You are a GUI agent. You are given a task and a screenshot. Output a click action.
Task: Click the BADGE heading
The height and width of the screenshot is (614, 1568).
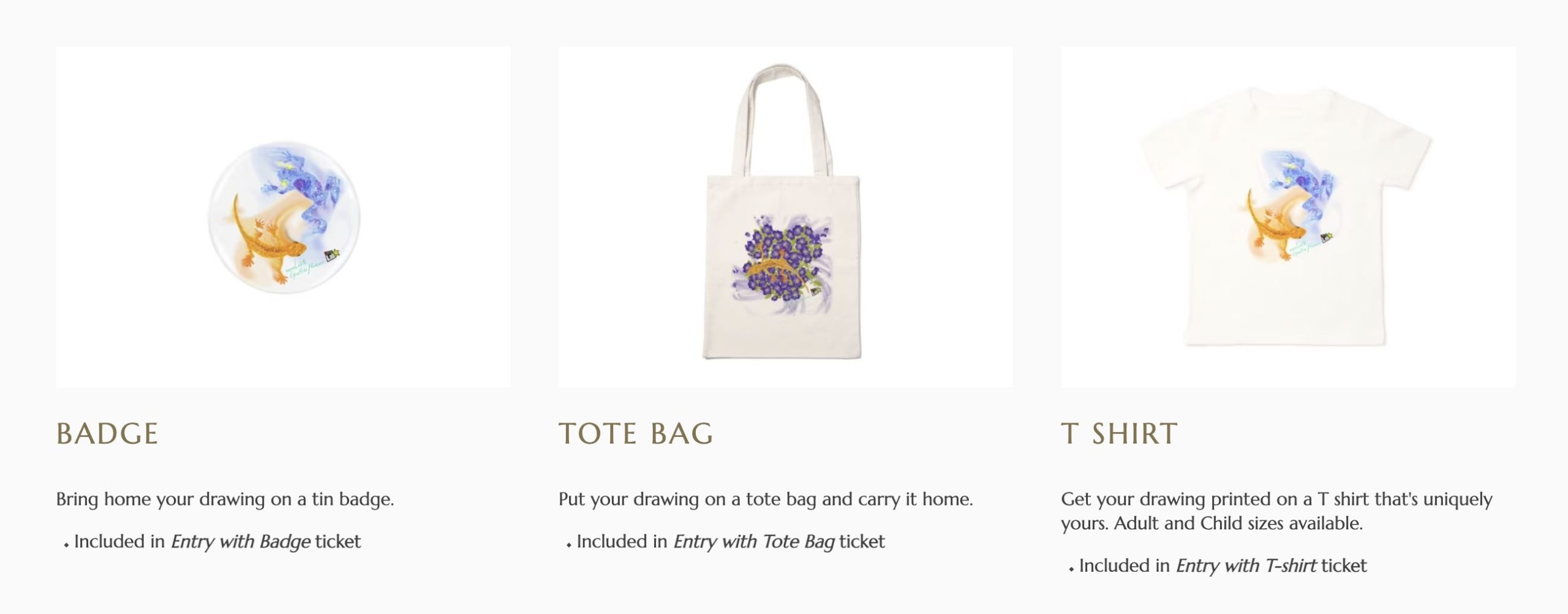tap(107, 434)
